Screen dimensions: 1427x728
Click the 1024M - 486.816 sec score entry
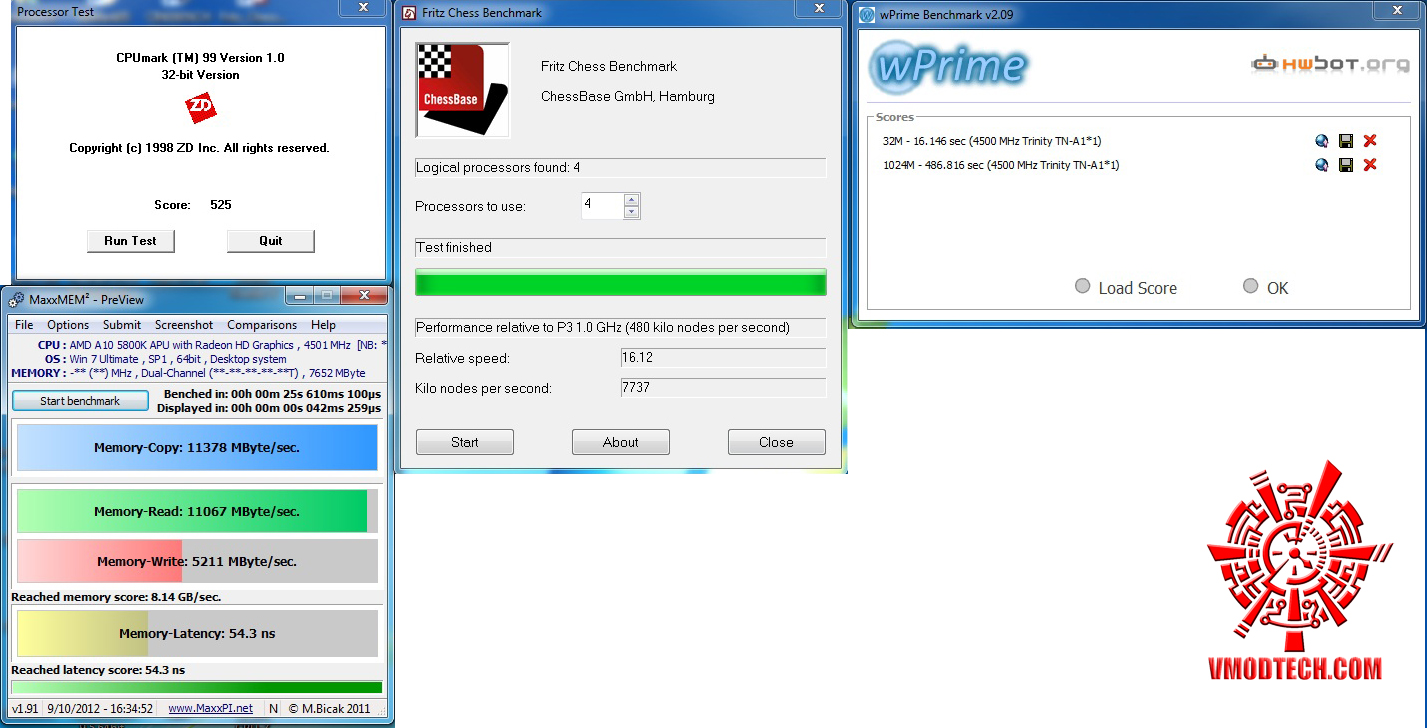(1001, 165)
